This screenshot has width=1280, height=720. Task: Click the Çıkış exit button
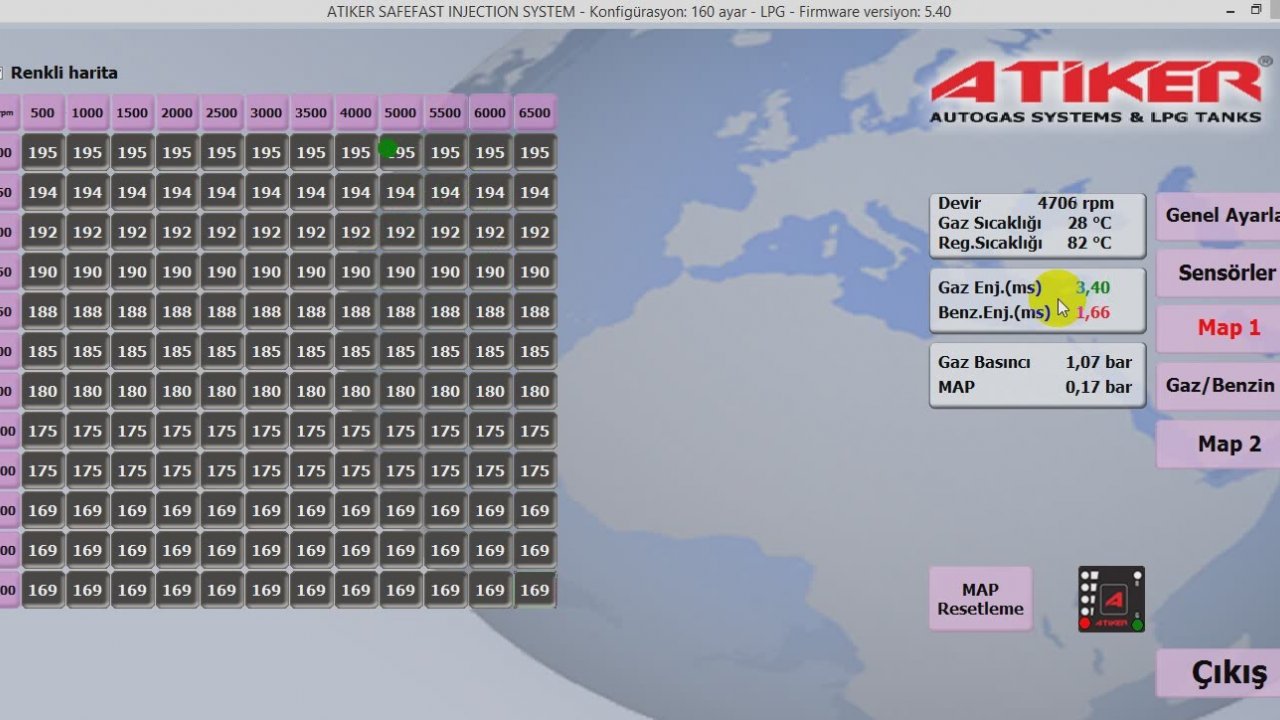coord(1219,673)
